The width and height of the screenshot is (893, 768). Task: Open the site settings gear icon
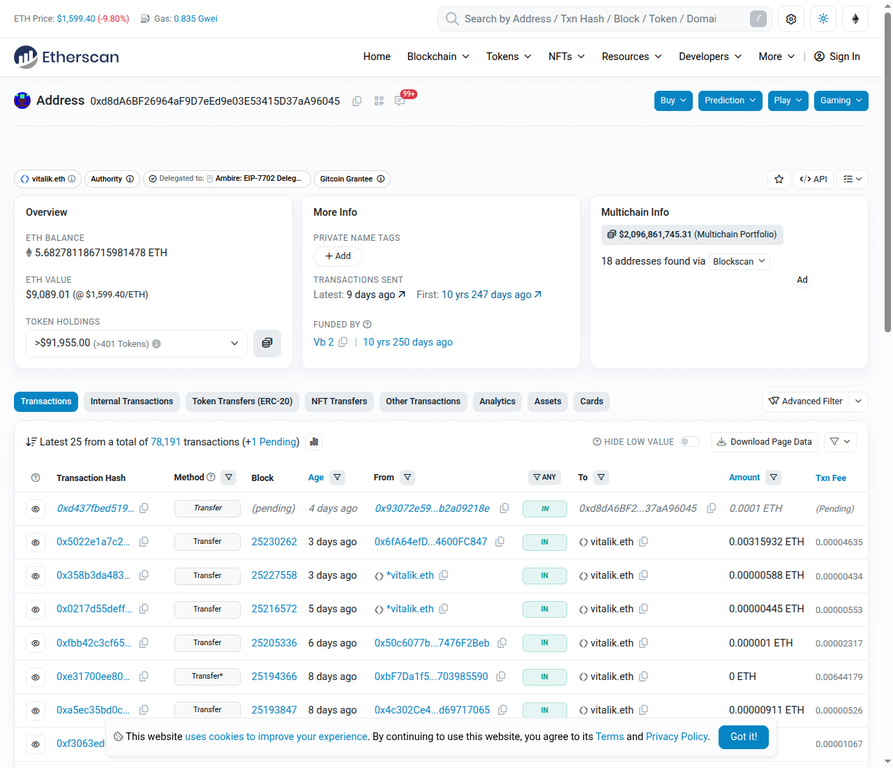(790, 19)
